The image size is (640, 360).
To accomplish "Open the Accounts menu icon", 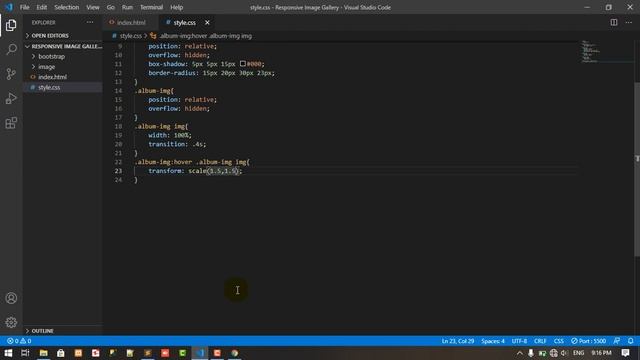I will pos(11,298).
